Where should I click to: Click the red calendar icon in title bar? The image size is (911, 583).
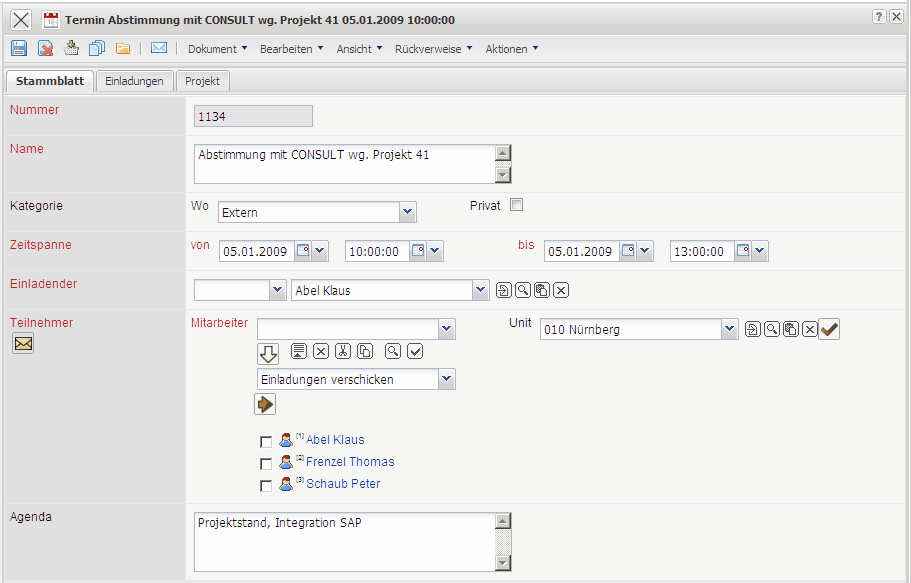tap(51, 20)
